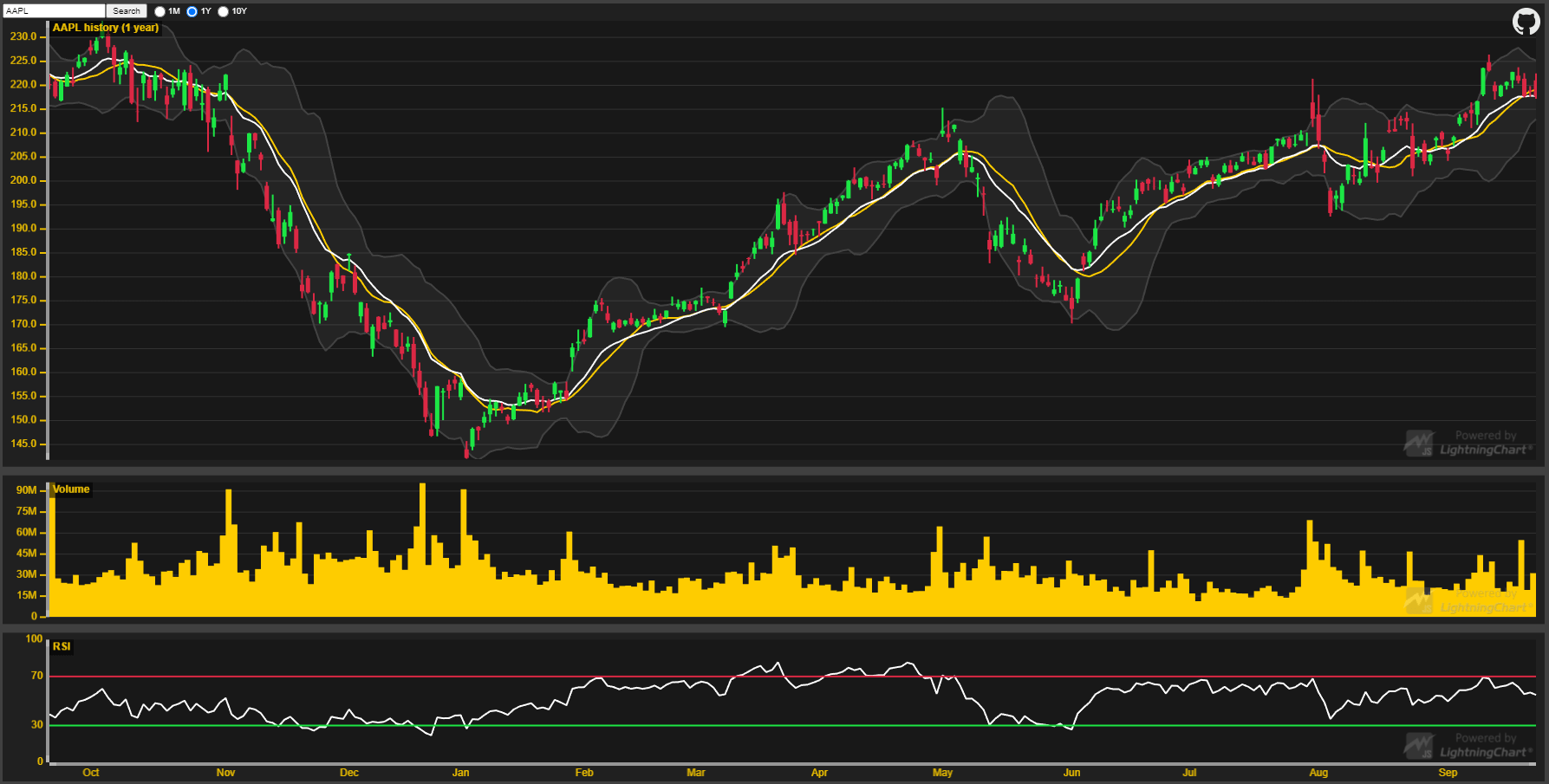This screenshot has height=784, width=1549.
Task: Click the Jun label on time axis
Action: pyautogui.click(x=1072, y=773)
